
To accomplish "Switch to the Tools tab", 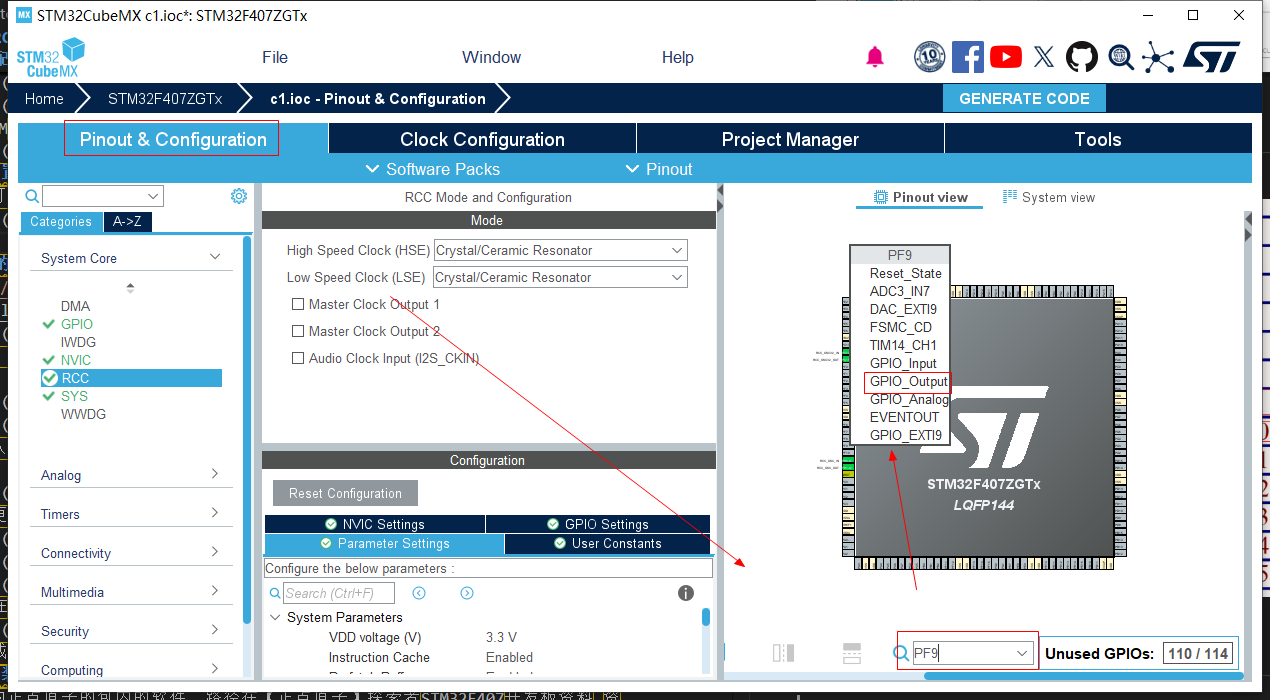I will (1098, 139).
